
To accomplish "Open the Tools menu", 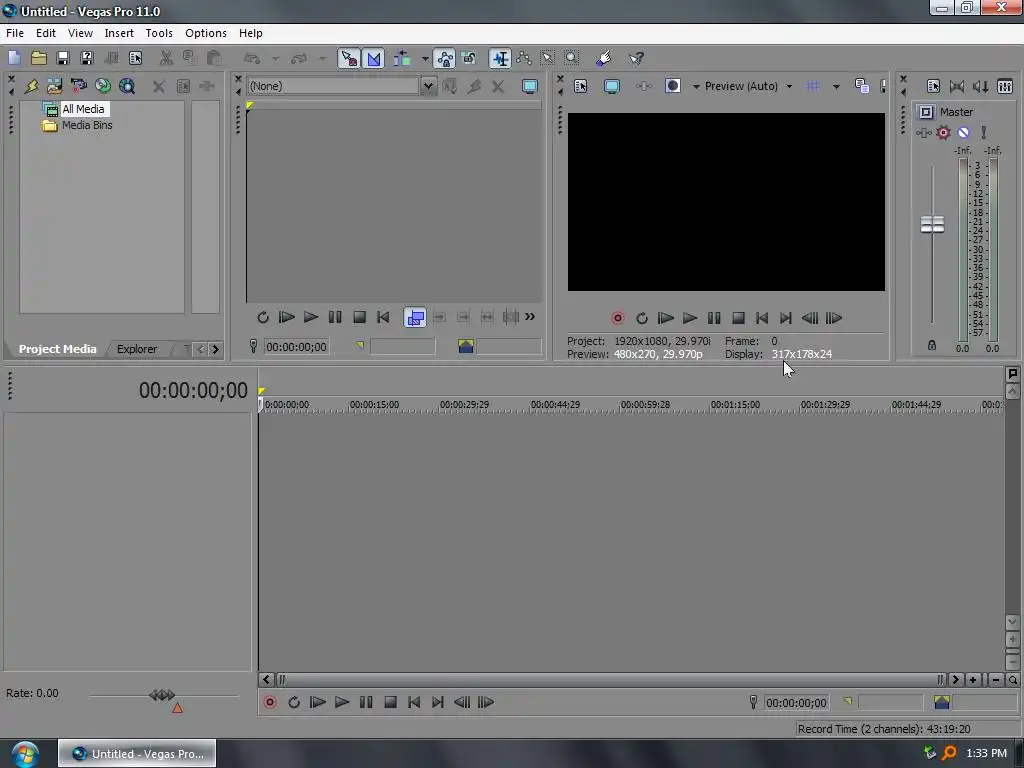I will coord(159,33).
